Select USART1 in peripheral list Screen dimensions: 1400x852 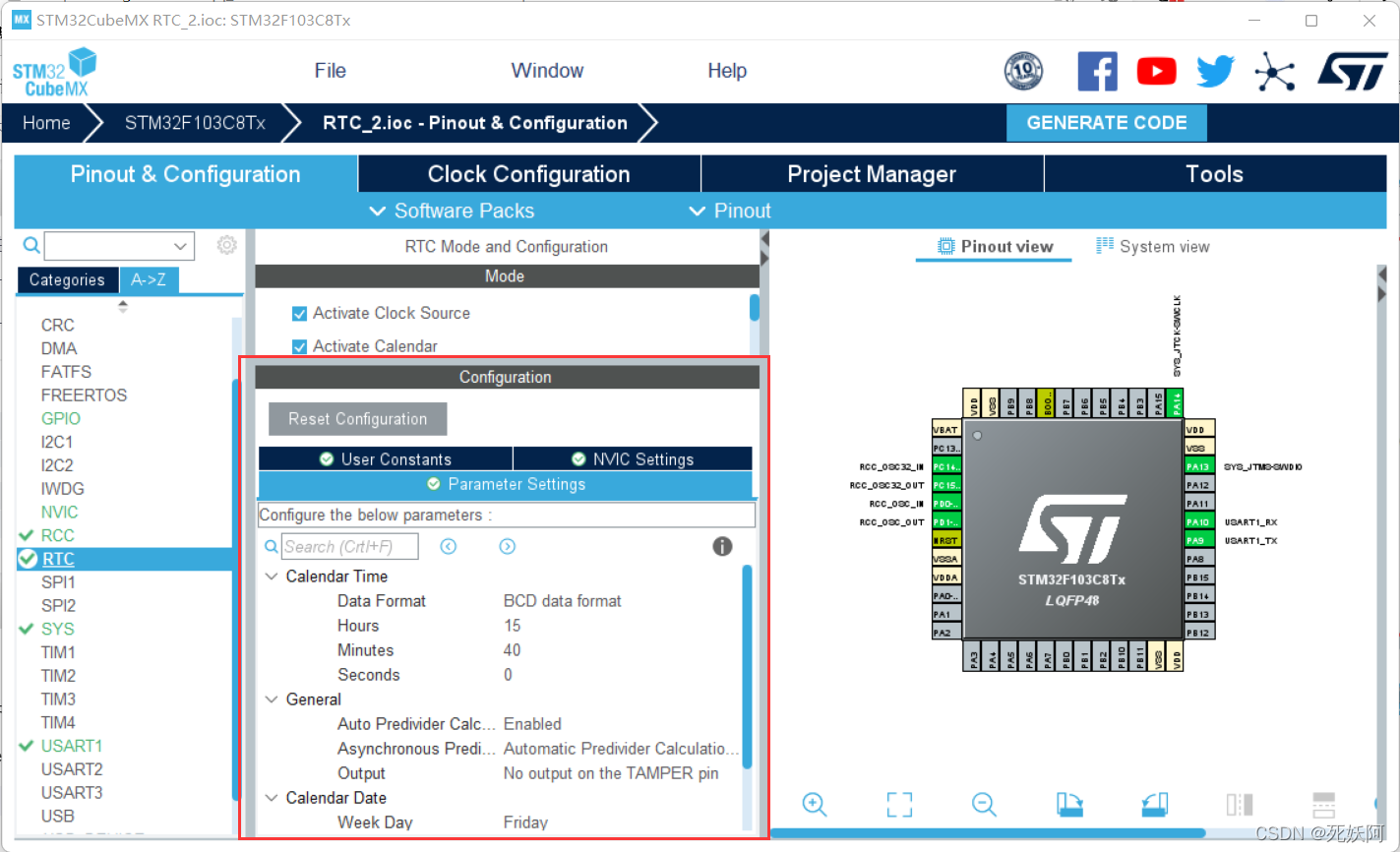click(x=72, y=746)
